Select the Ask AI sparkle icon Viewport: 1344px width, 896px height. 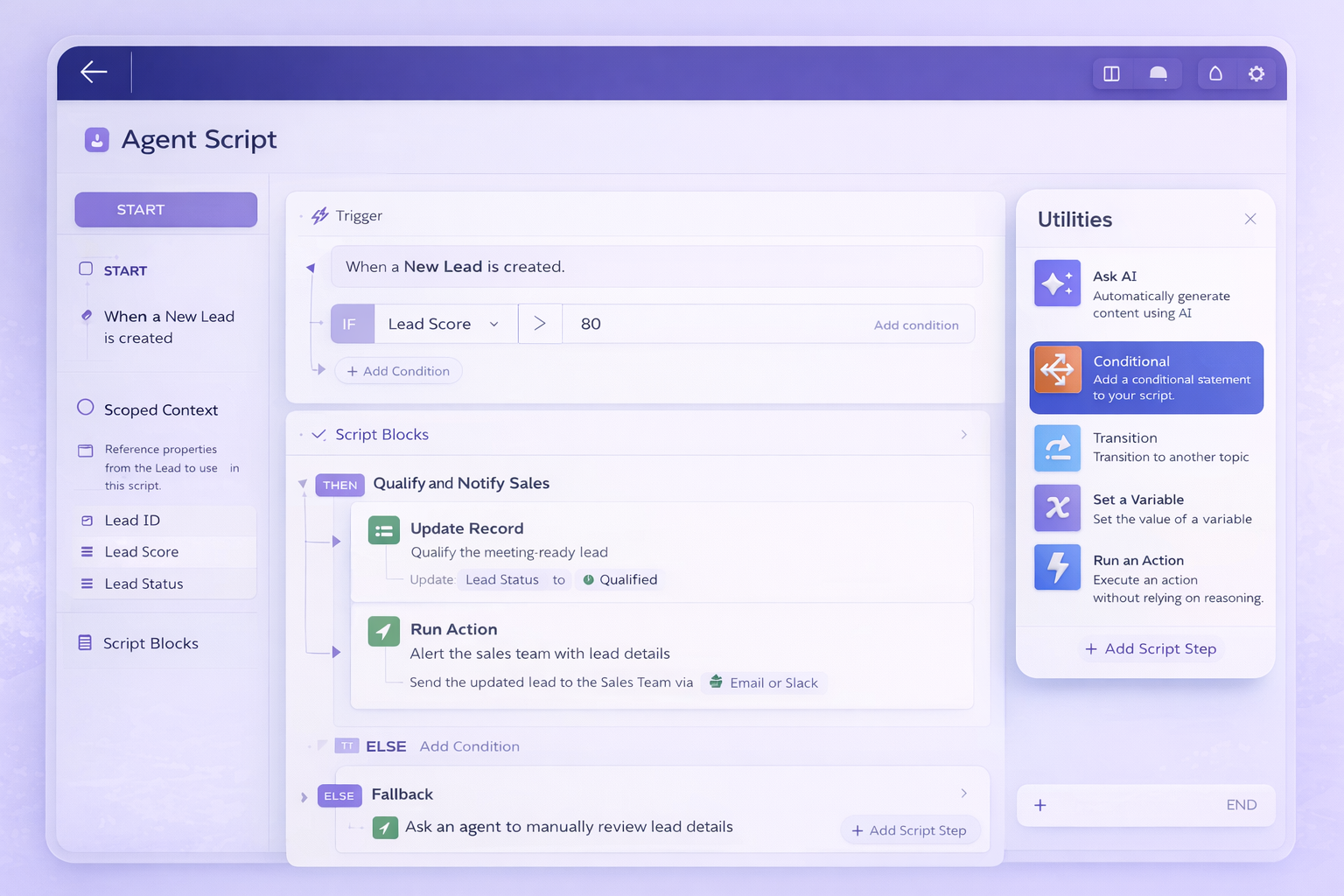point(1057,283)
